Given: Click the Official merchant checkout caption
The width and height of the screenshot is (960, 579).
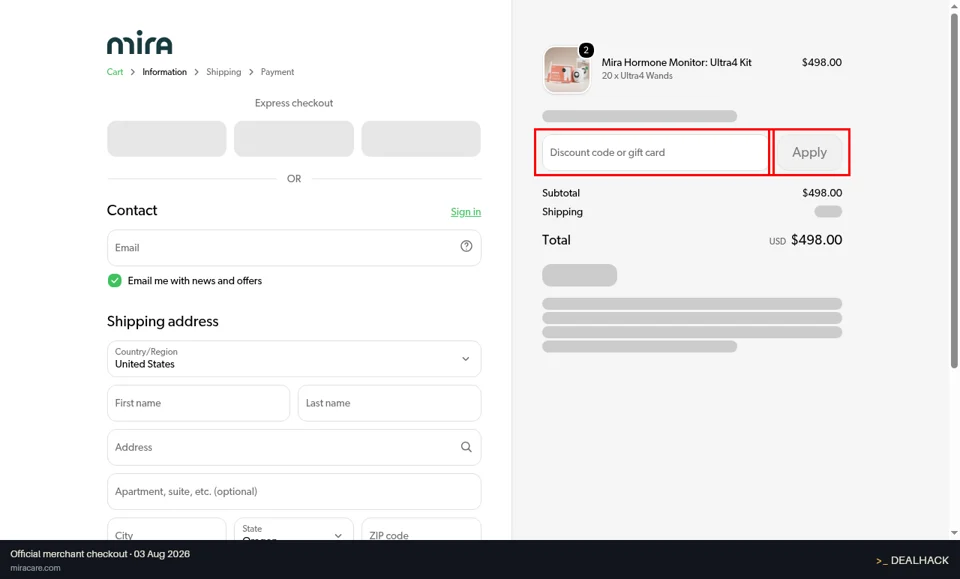Looking at the screenshot, I should click(100, 554).
